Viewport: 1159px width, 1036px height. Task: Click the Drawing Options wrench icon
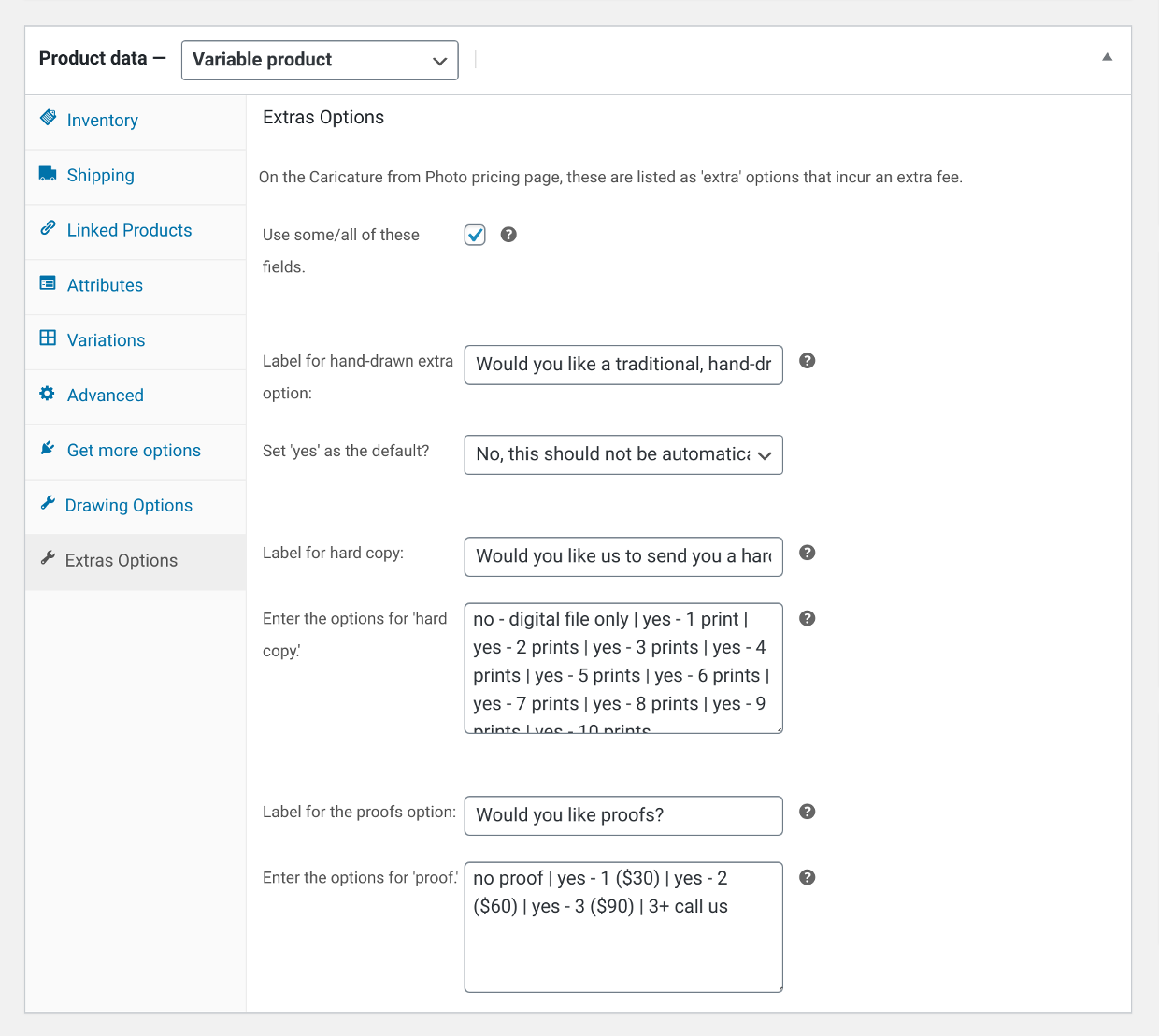point(48,503)
